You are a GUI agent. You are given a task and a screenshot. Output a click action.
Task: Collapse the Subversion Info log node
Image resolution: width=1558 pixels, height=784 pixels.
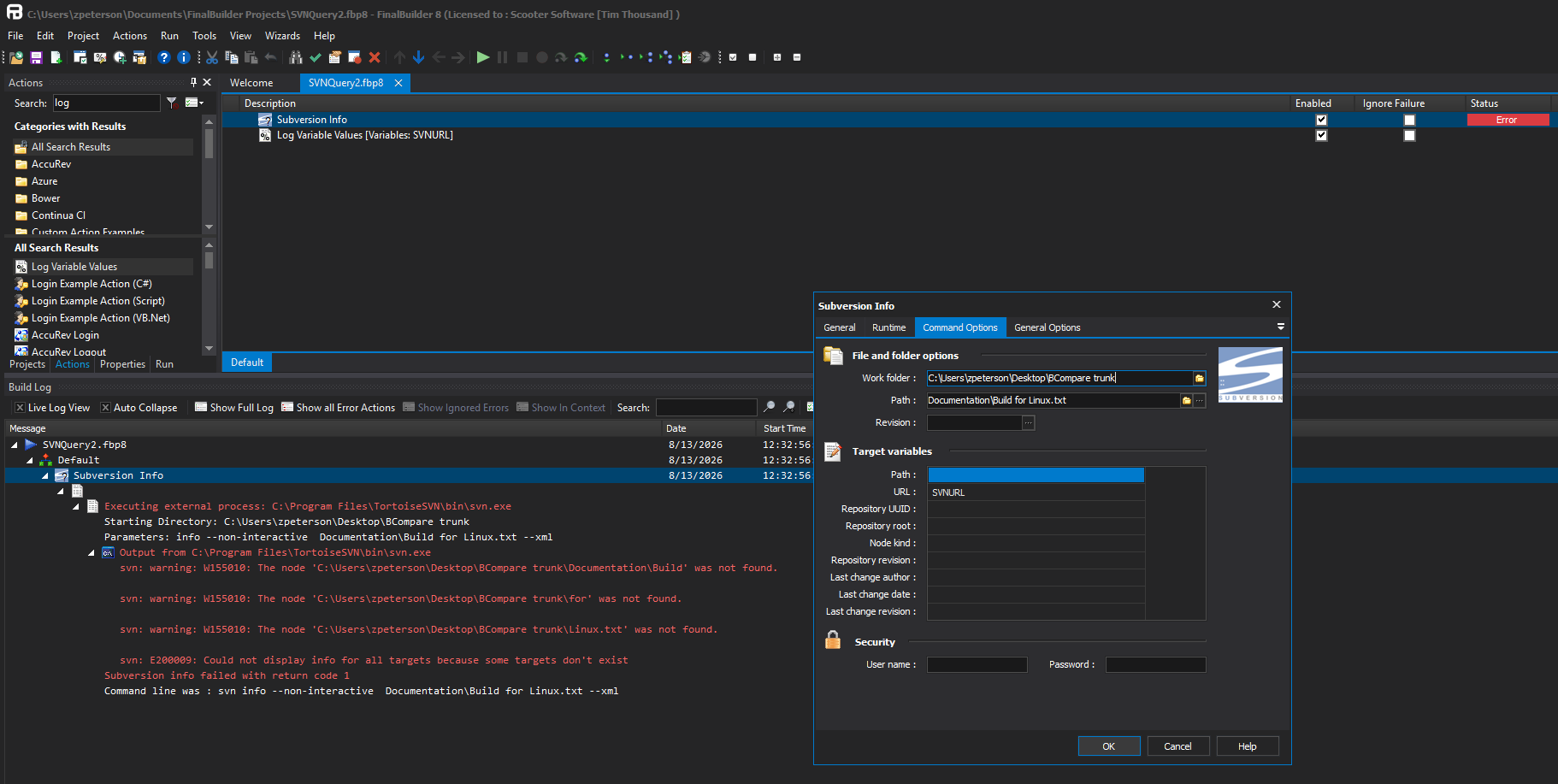[45, 475]
